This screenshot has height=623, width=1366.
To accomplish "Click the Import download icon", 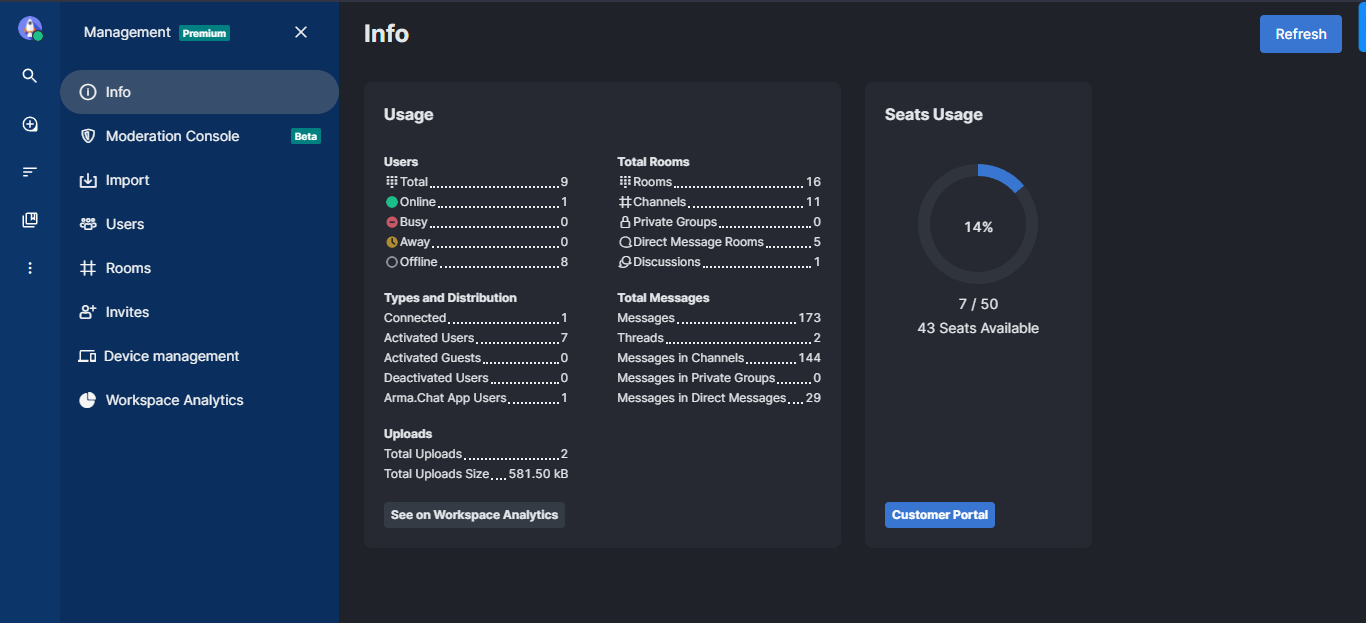I will (88, 180).
